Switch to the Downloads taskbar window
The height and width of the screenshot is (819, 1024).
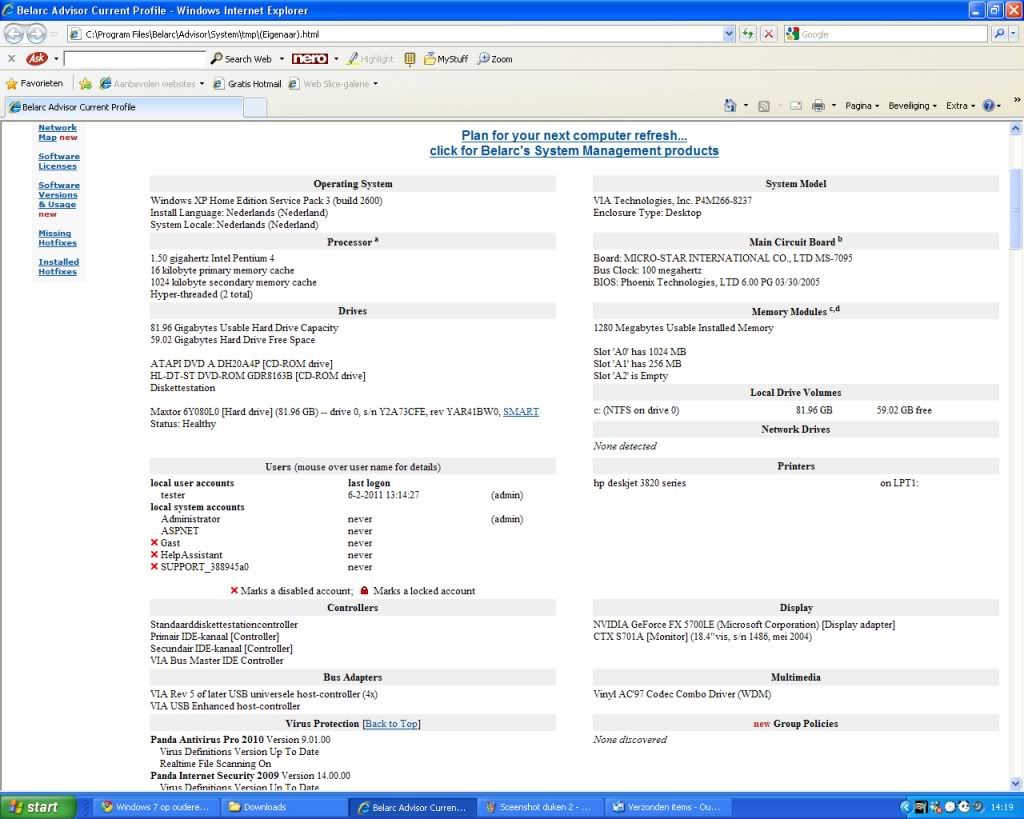tap(285, 807)
